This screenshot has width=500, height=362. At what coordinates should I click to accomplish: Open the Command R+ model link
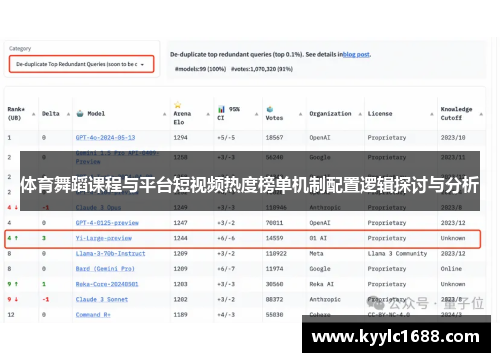(93, 315)
